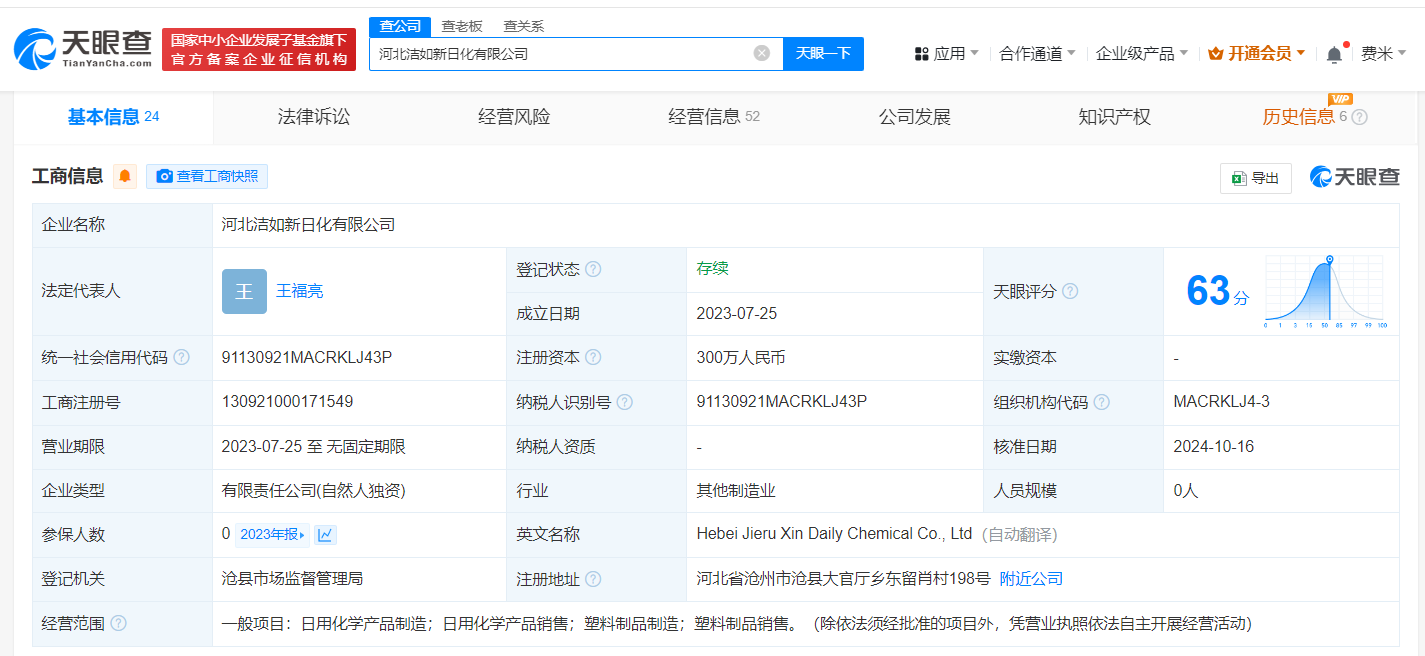Click the 63分 TianYan score
Image resolution: width=1425 pixels, height=656 pixels.
point(1217,291)
